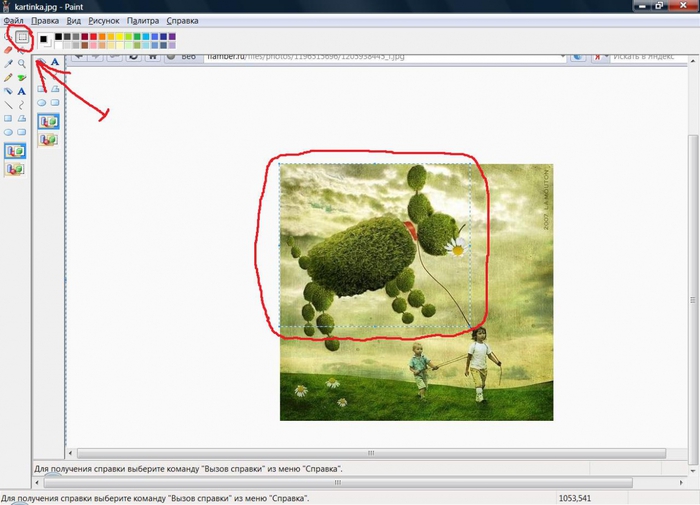Pick the bright yellow palette swatch
700x505 pixels.
(x=120, y=37)
